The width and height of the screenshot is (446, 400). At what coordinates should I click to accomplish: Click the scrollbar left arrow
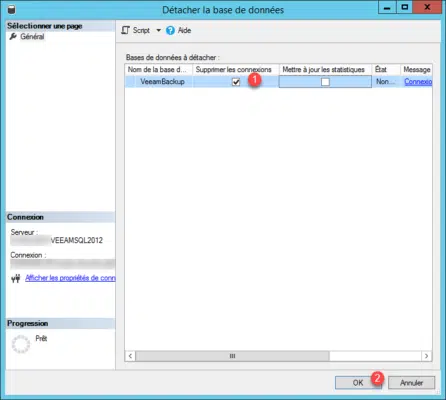(130, 356)
